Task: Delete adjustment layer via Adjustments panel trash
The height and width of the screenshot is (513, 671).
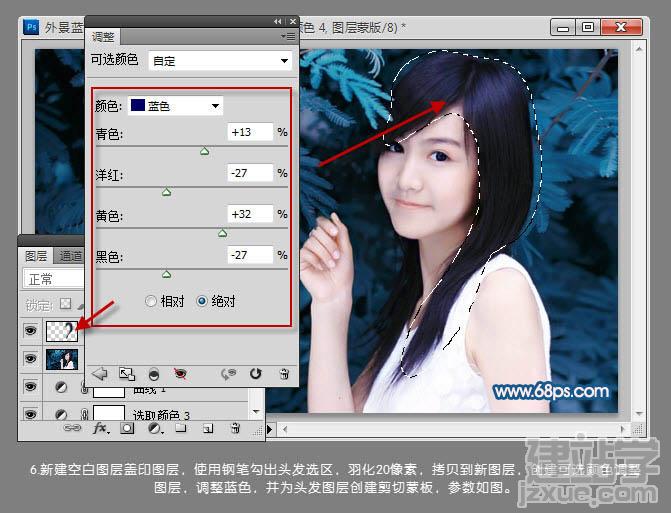Action: (x=284, y=374)
